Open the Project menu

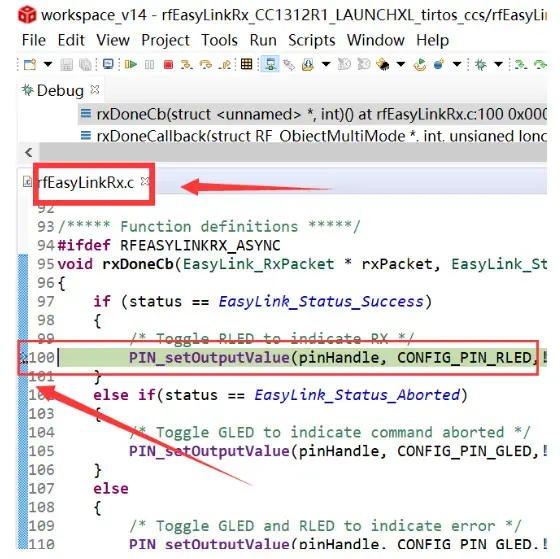pos(165,40)
